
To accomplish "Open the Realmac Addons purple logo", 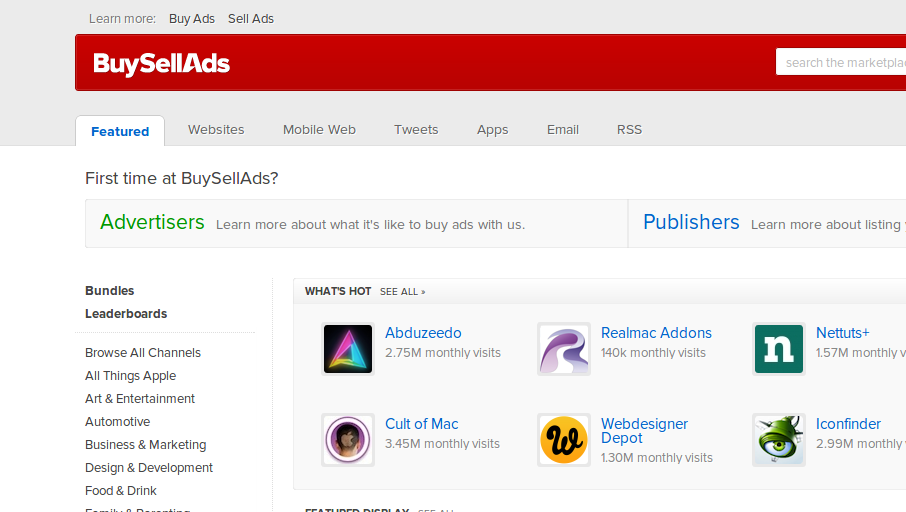I will point(564,349).
